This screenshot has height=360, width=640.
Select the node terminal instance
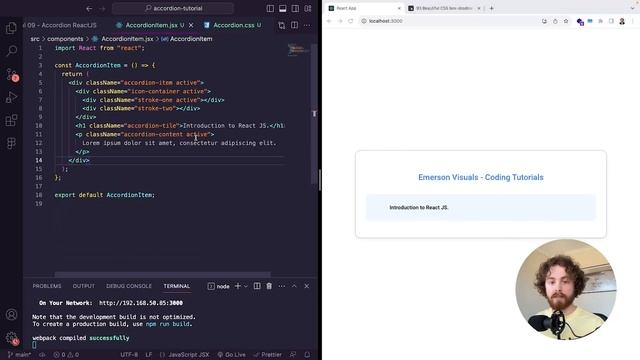tap(218, 287)
